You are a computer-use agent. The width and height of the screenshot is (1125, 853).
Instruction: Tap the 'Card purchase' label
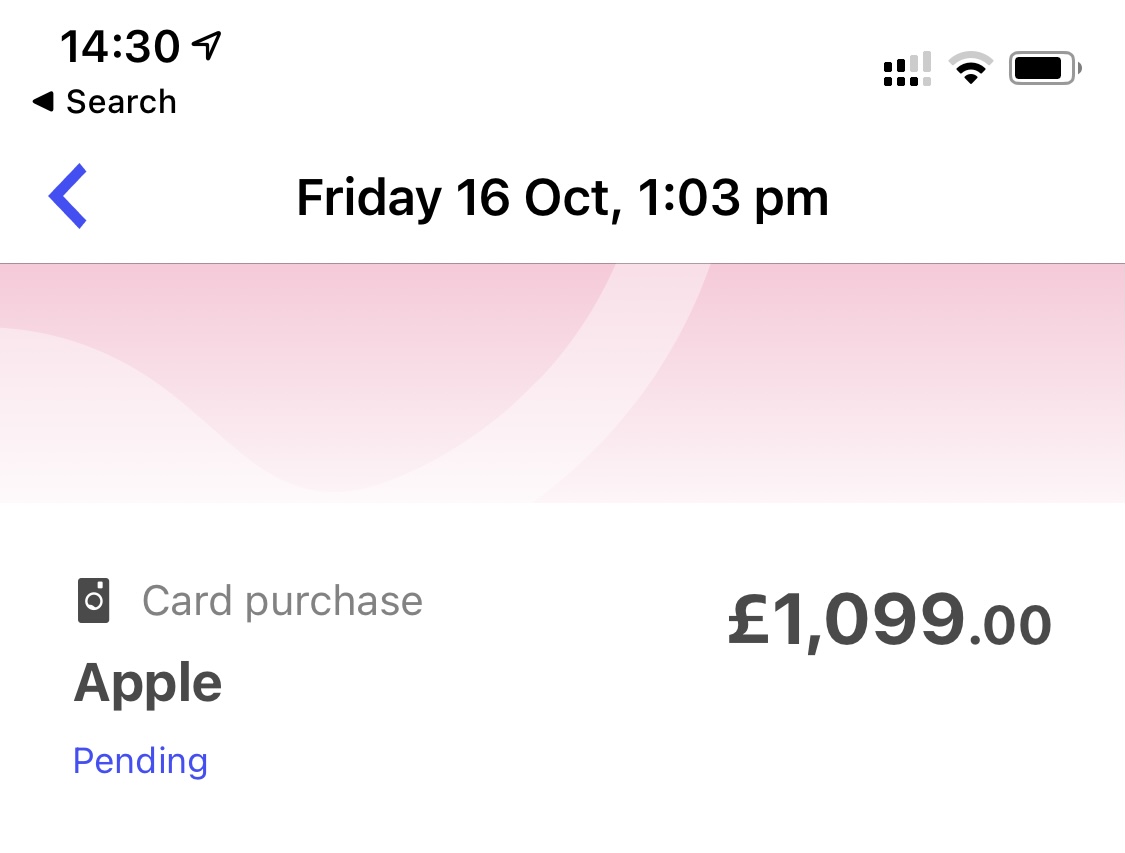click(283, 601)
